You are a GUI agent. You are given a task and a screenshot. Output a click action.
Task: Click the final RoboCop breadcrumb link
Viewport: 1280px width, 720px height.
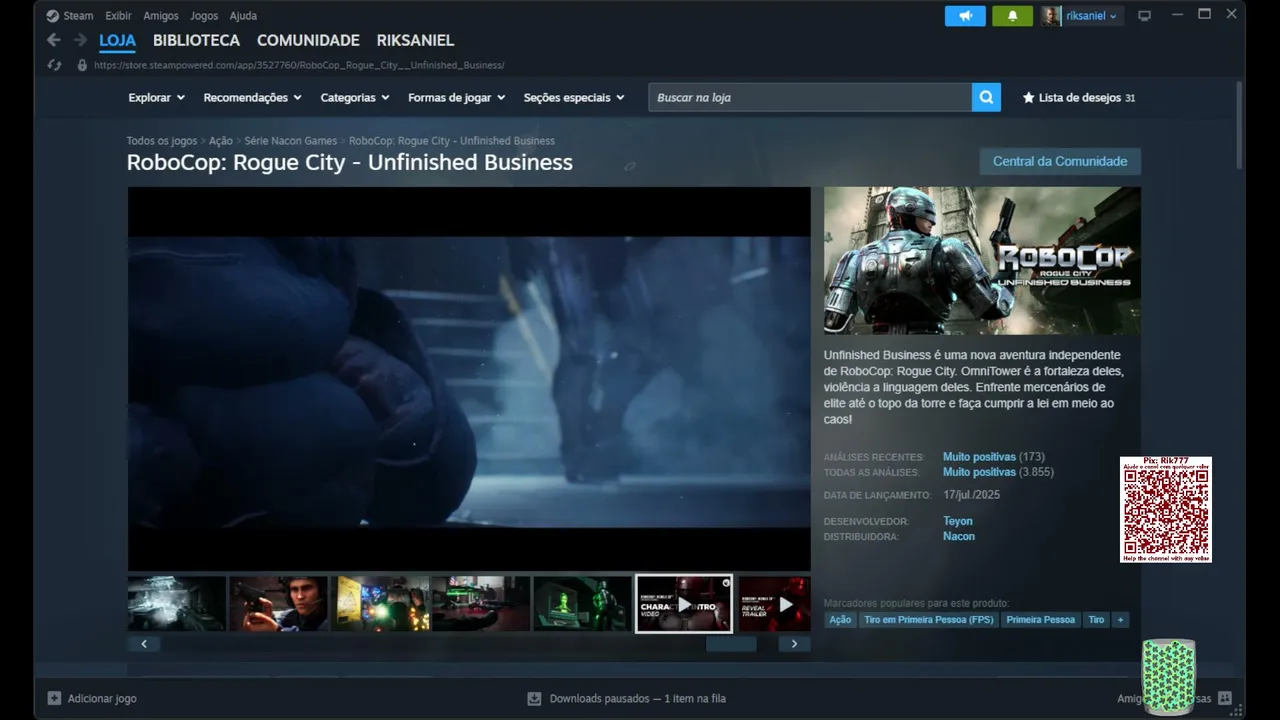click(452, 141)
